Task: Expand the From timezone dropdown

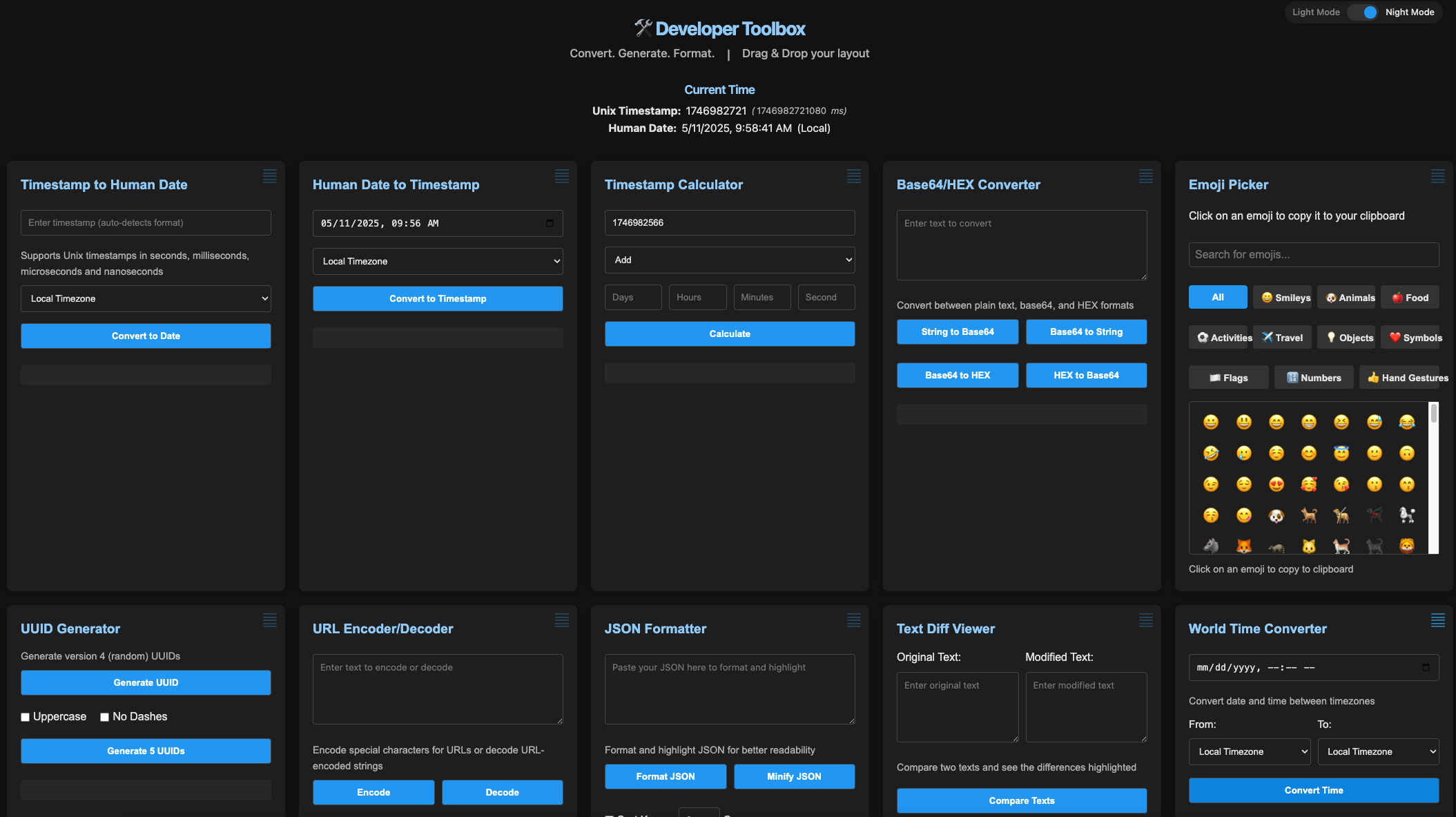Action: (1249, 751)
